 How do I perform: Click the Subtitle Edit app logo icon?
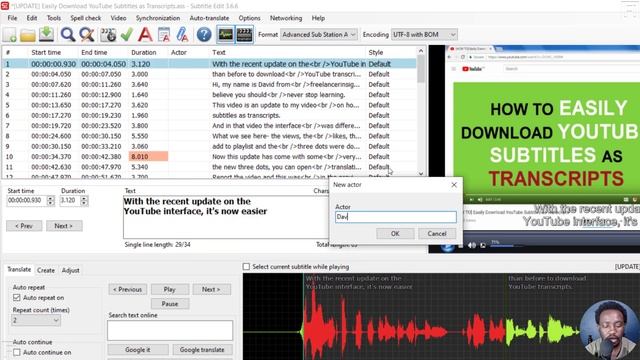(5, 6)
